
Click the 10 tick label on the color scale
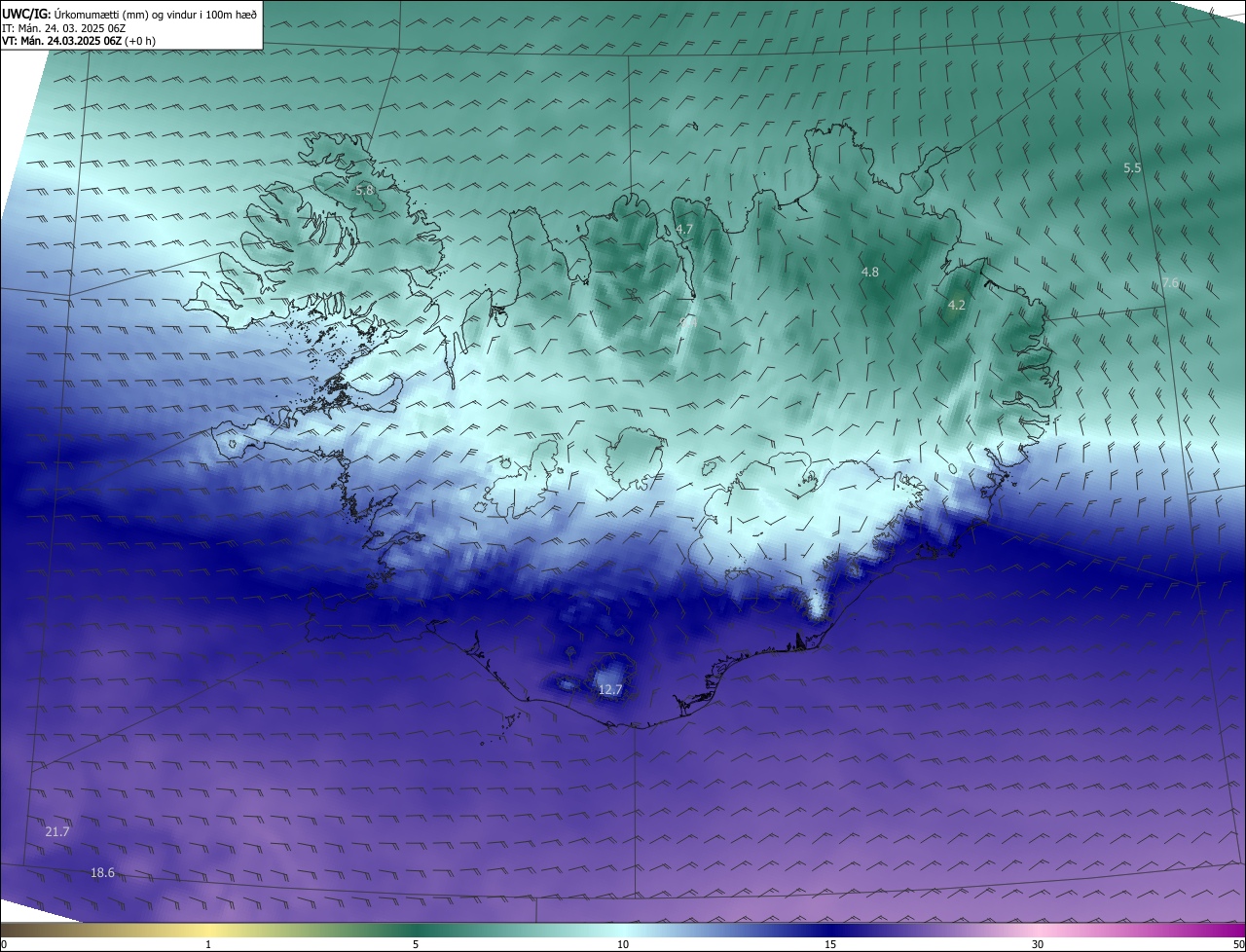(623, 945)
